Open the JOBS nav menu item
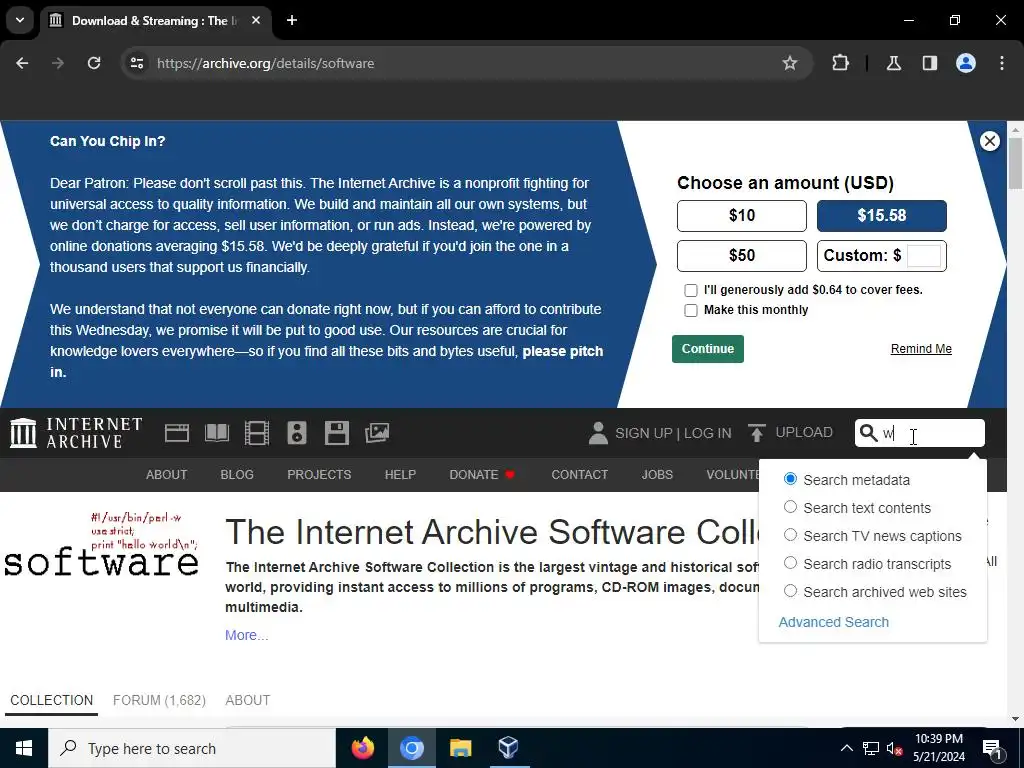The width and height of the screenshot is (1024, 768). point(657,475)
